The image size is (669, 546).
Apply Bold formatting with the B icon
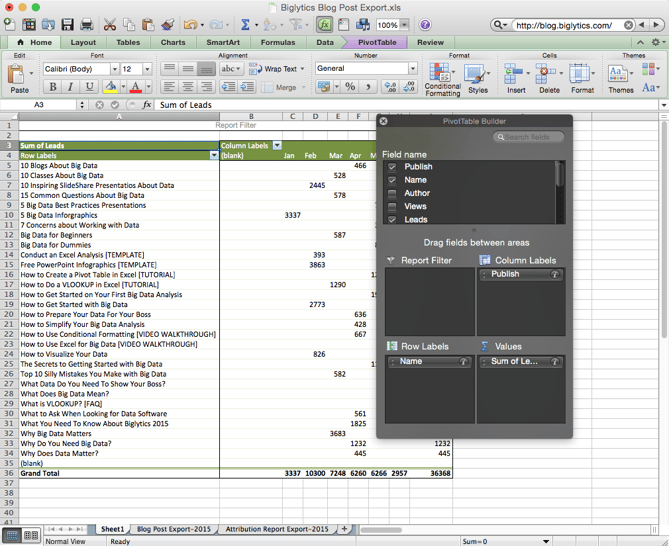pyautogui.click(x=53, y=88)
